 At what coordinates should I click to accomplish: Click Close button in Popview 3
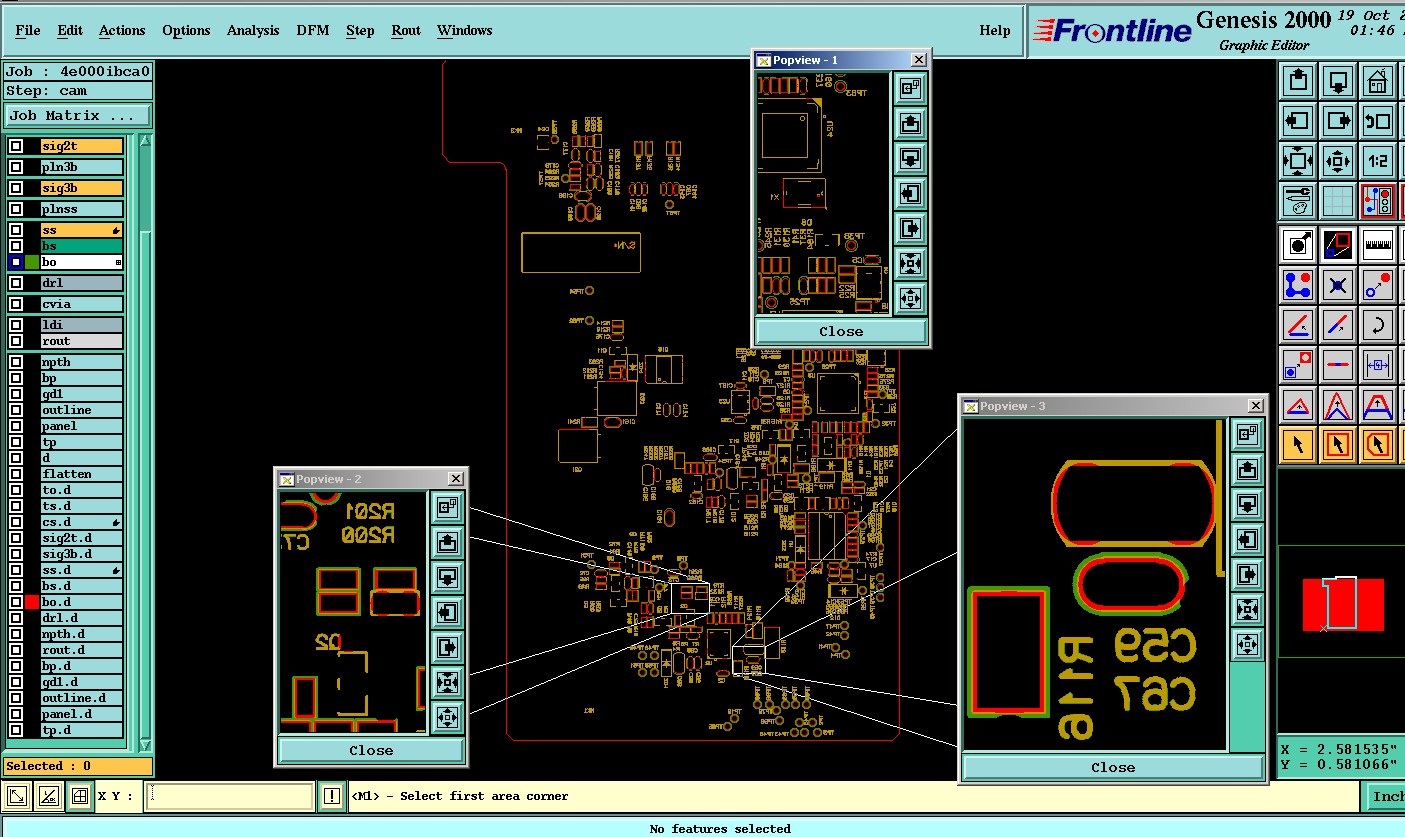click(x=1113, y=767)
